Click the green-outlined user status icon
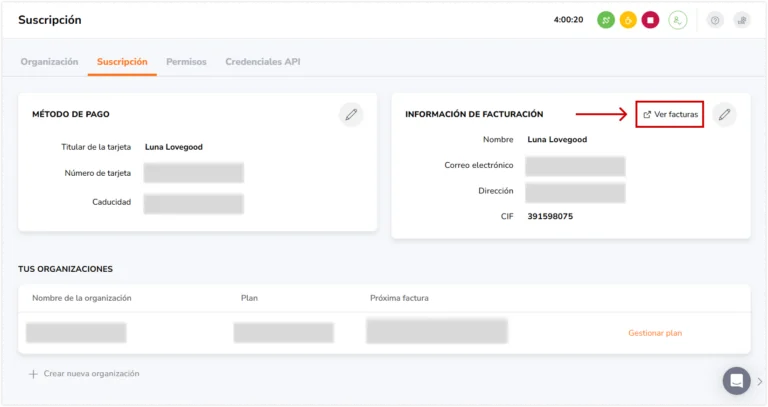Image resolution: width=768 pixels, height=407 pixels. pos(678,20)
